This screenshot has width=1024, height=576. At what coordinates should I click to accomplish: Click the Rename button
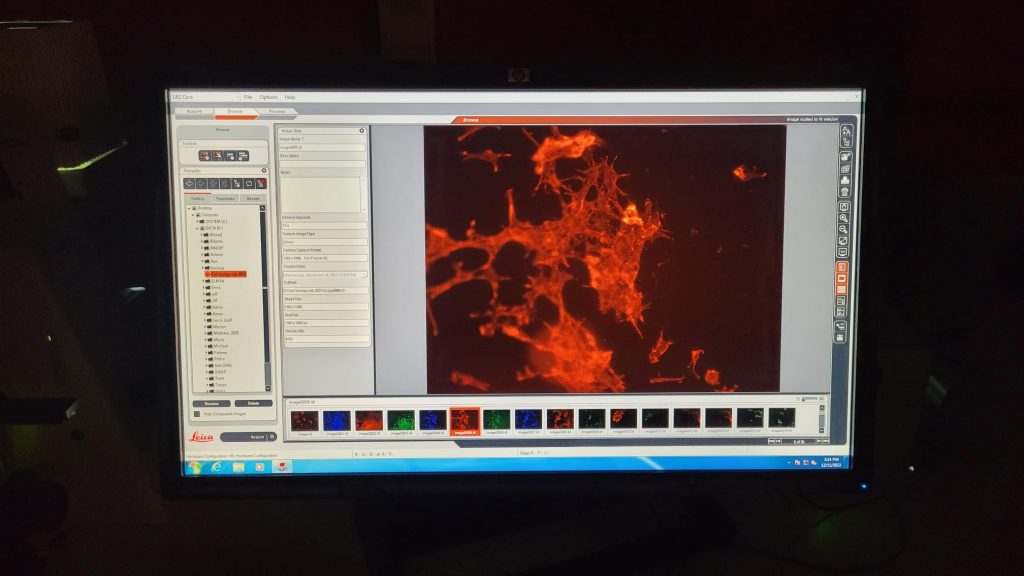[211, 404]
